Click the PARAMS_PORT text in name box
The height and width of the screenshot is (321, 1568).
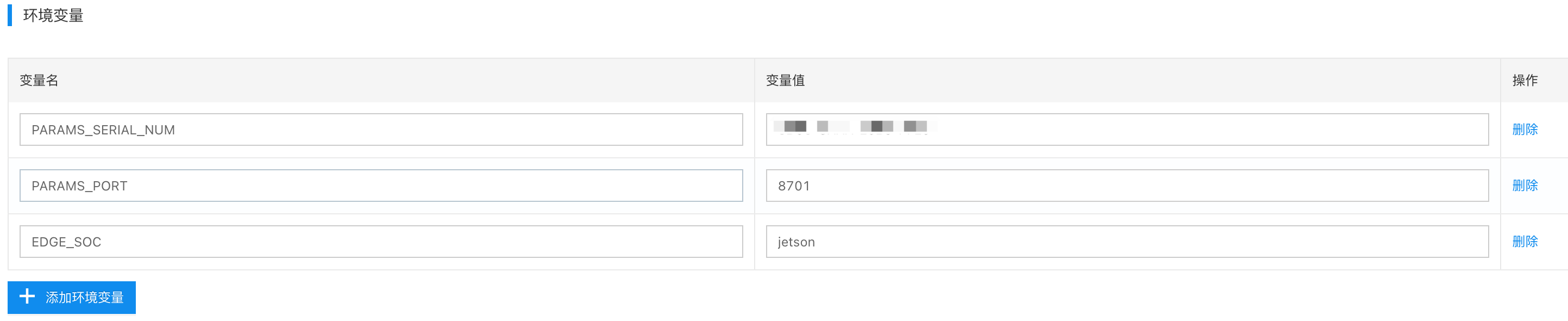point(79,186)
